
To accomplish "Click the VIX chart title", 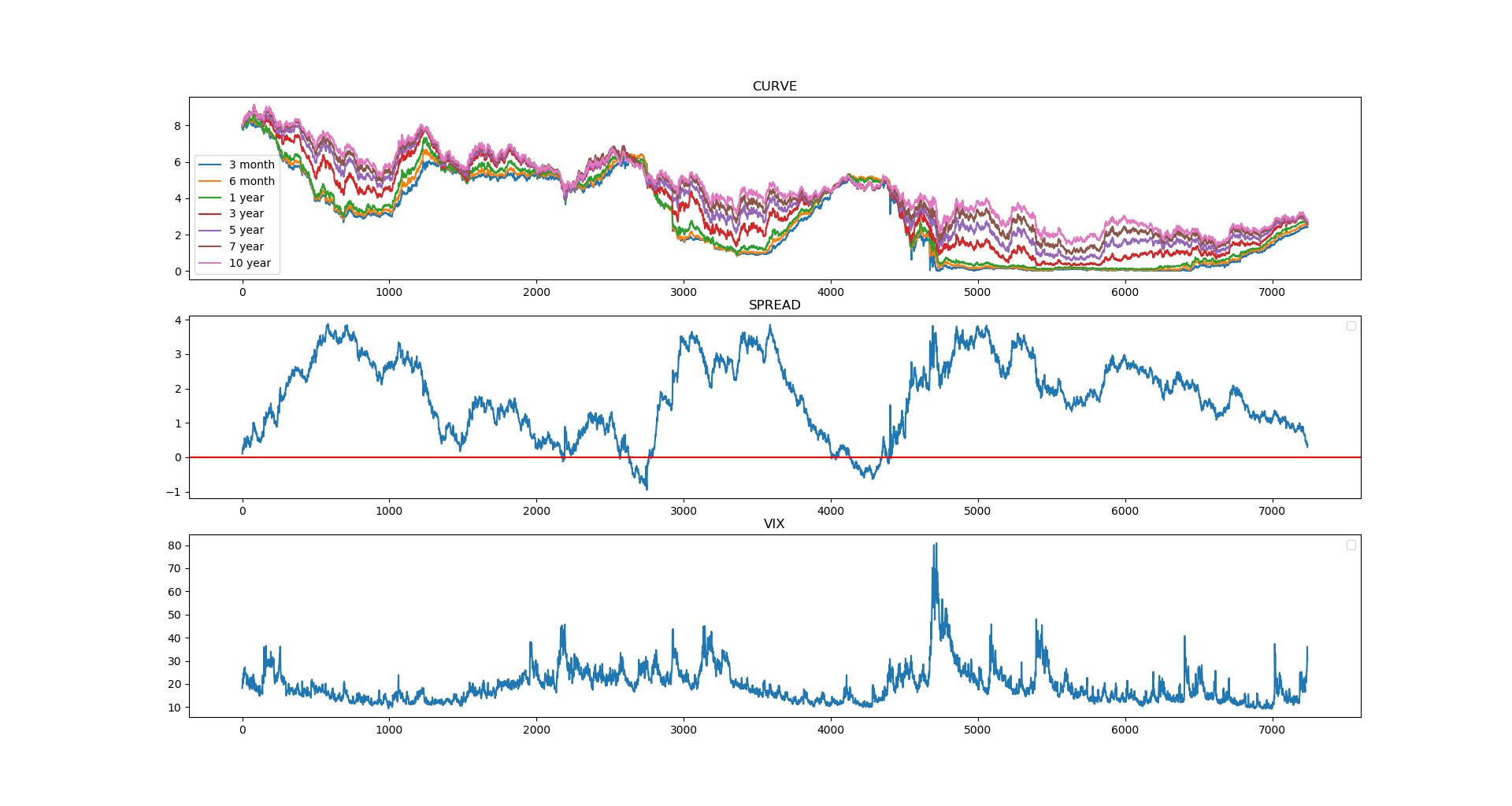I will 774,523.
